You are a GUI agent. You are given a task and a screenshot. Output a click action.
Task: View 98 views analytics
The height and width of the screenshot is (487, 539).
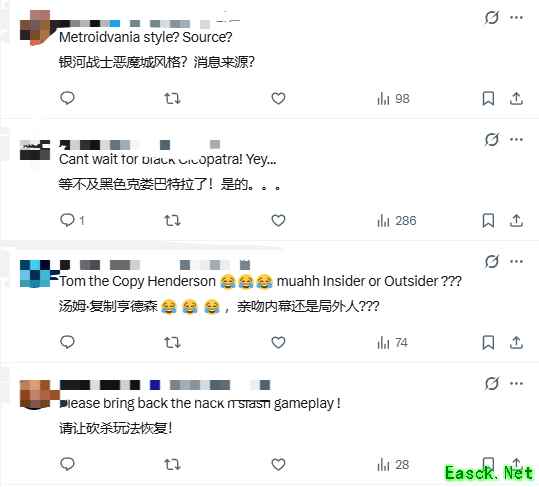point(393,99)
